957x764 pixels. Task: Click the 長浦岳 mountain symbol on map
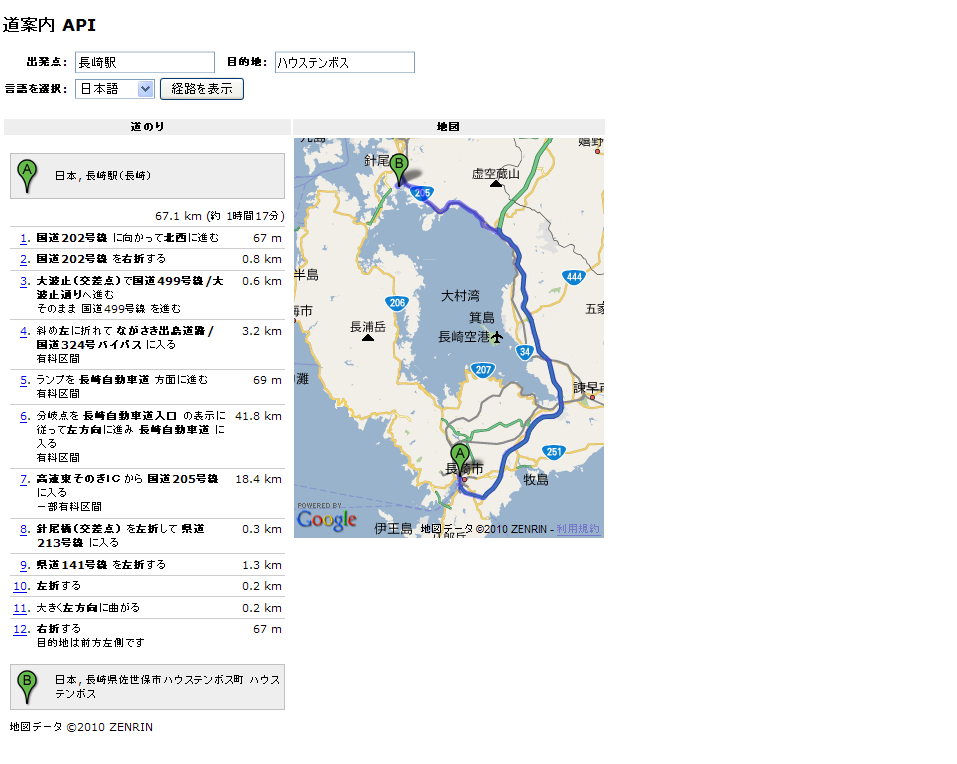pyautogui.click(x=367, y=337)
